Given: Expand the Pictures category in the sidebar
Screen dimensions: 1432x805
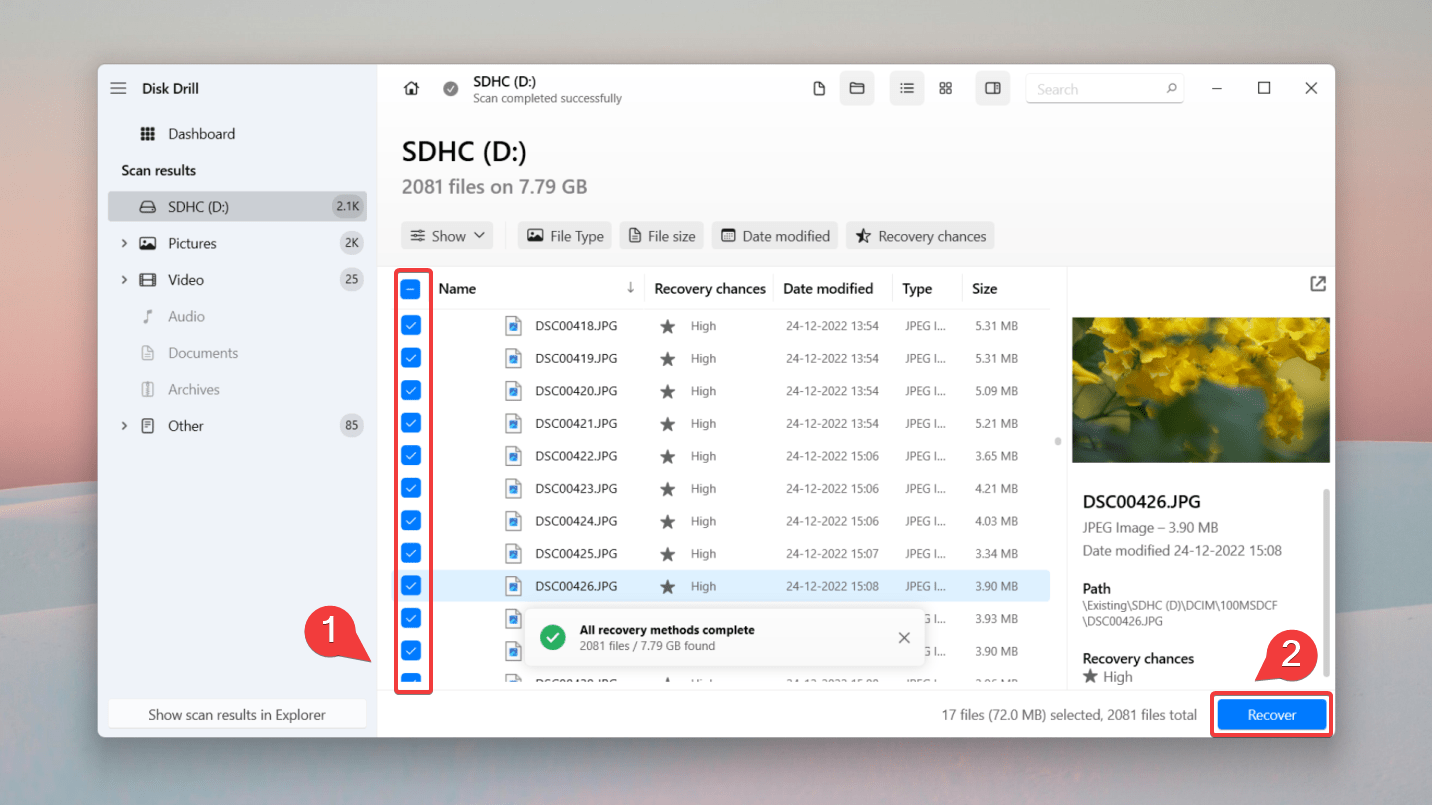Looking at the screenshot, I should [x=124, y=242].
